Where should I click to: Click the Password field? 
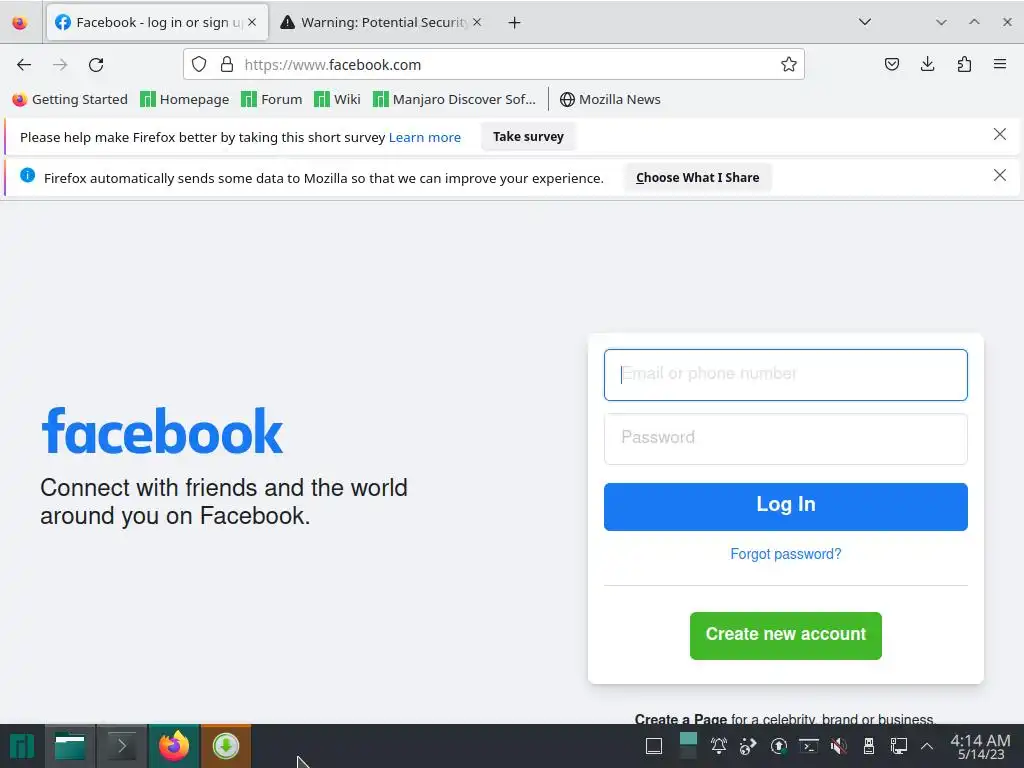[x=786, y=438]
